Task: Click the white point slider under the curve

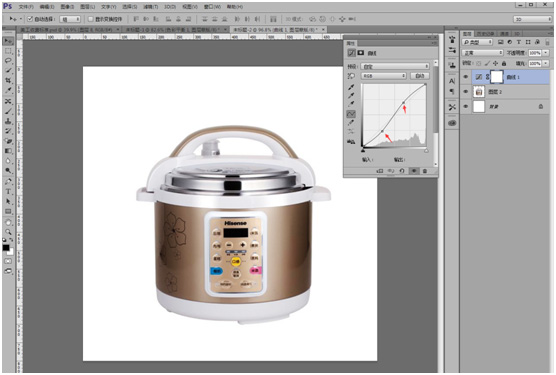Action: click(x=426, y=151)
